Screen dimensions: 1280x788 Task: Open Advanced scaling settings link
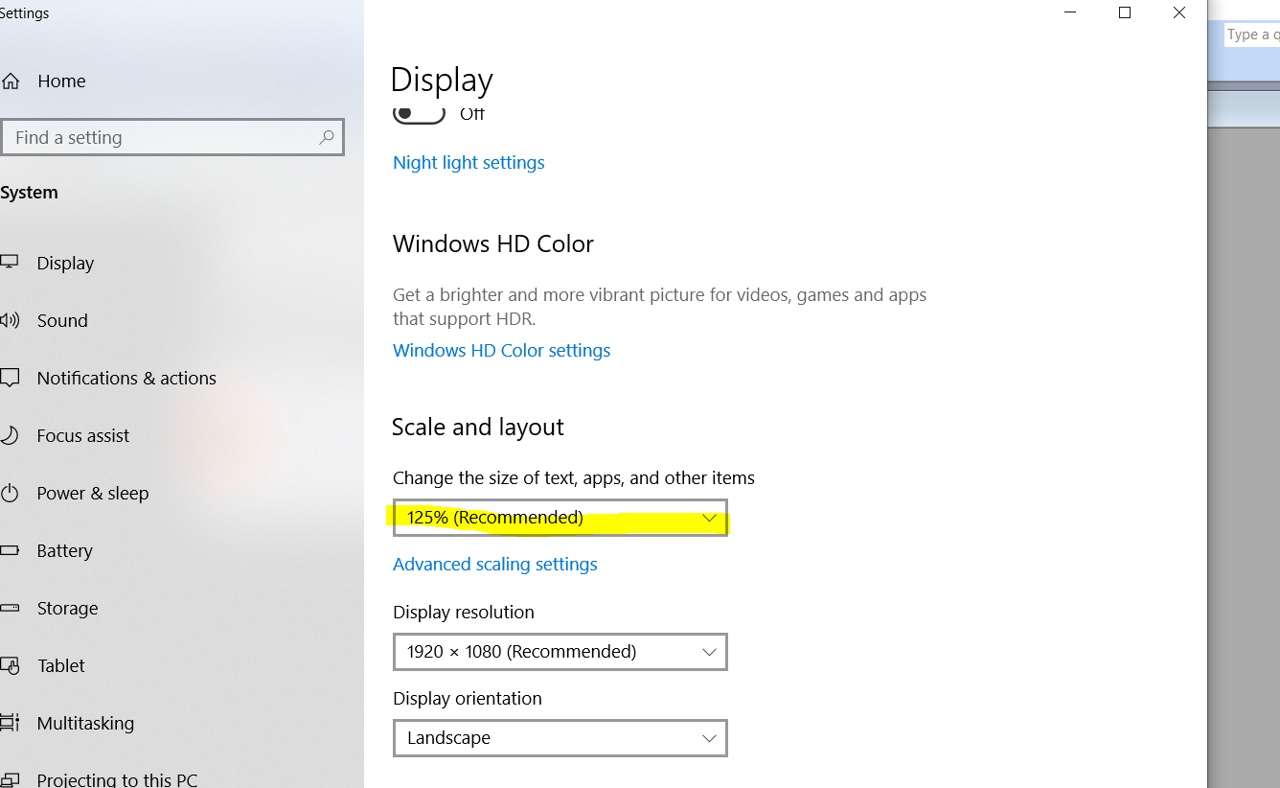tap(494, 564)
